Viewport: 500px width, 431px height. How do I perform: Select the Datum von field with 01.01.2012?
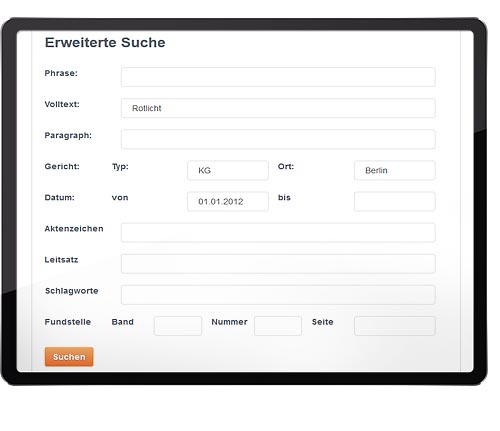[x=228, y=201]
